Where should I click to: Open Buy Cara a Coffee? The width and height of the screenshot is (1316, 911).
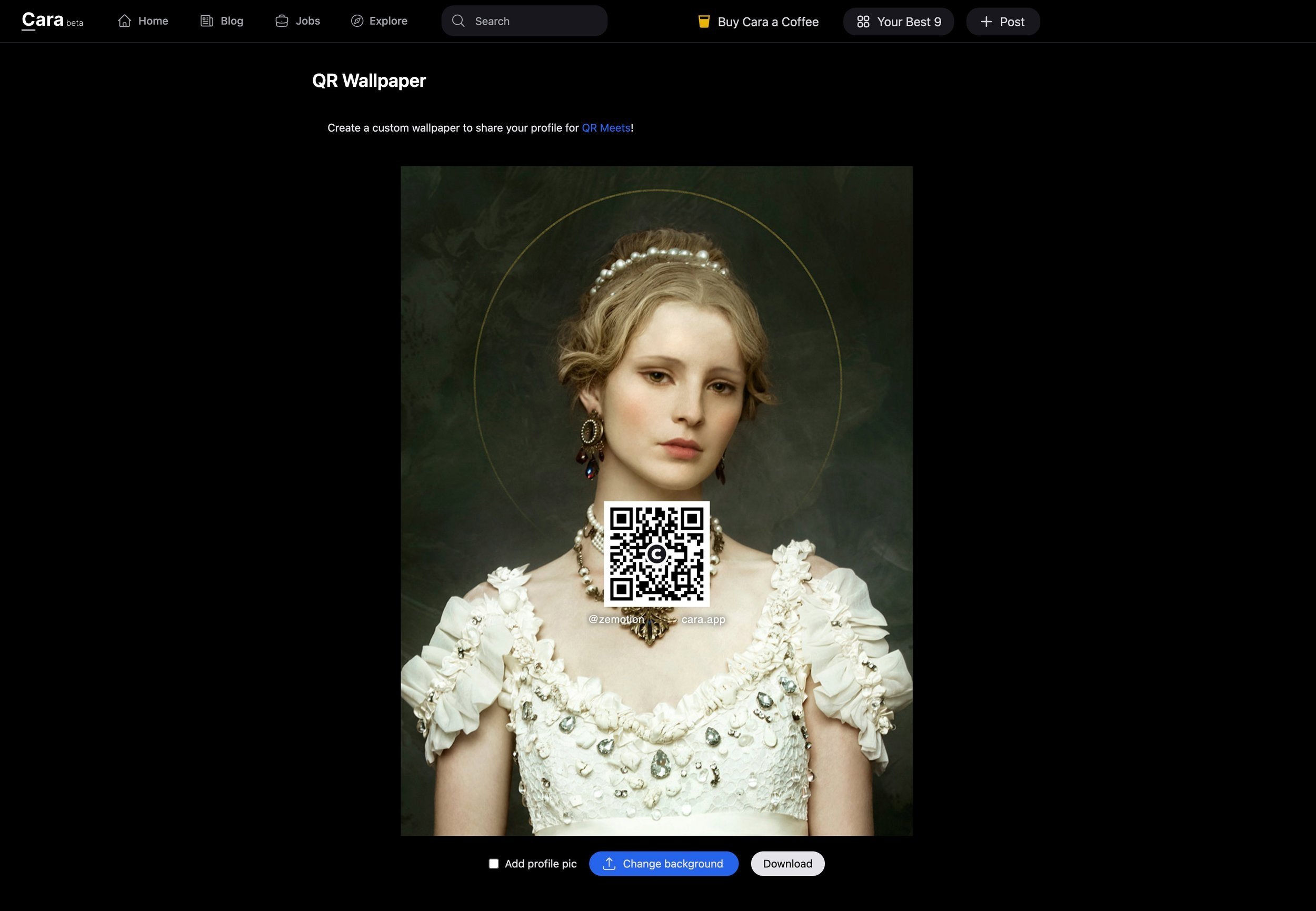click(x=757, y=21)
